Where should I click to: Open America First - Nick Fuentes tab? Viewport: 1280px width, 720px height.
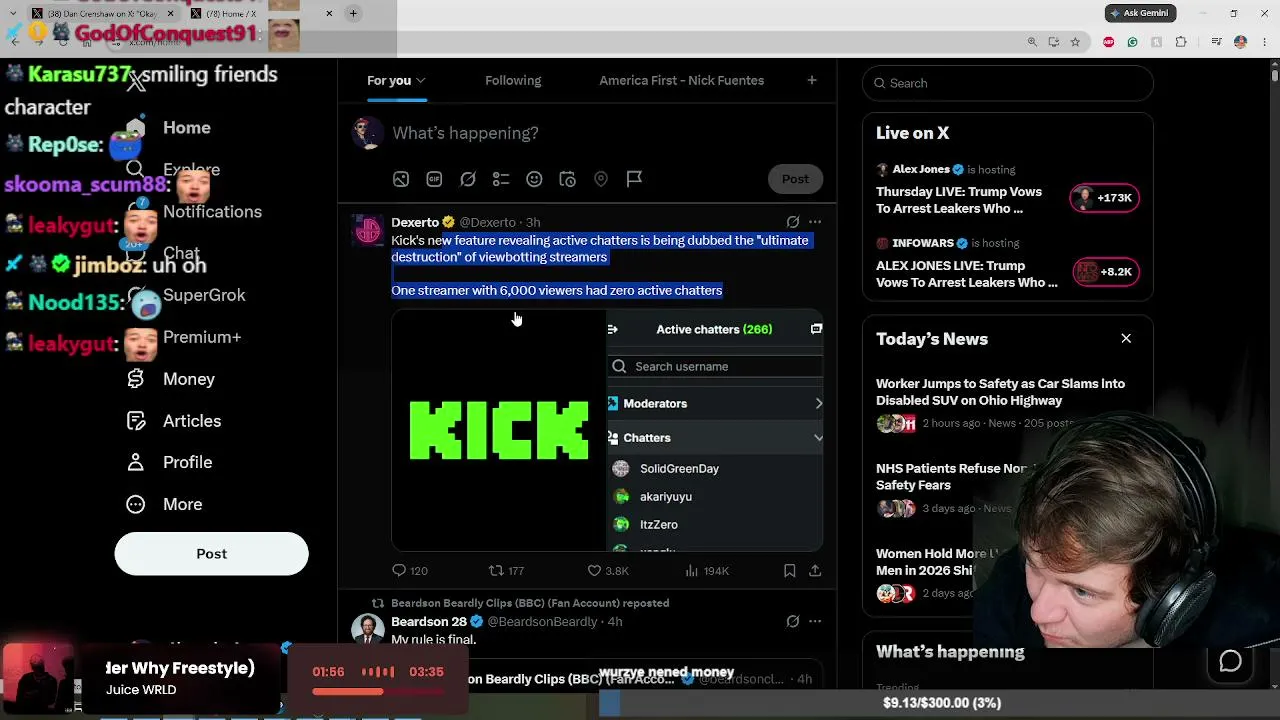pyautogui.click(x=681, y=81)
